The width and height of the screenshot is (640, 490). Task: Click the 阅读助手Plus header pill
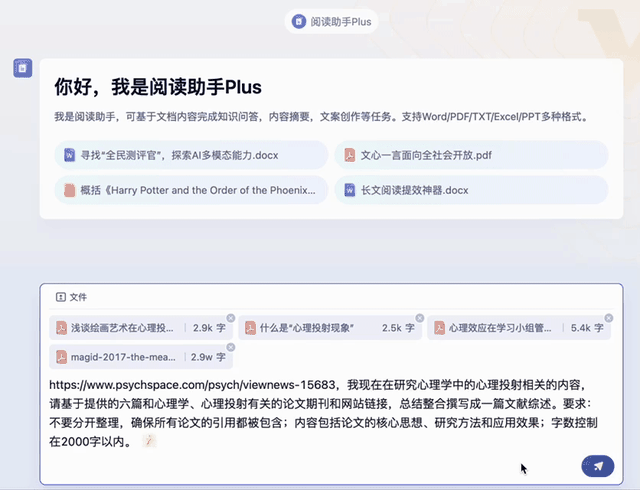pos(331,21)
